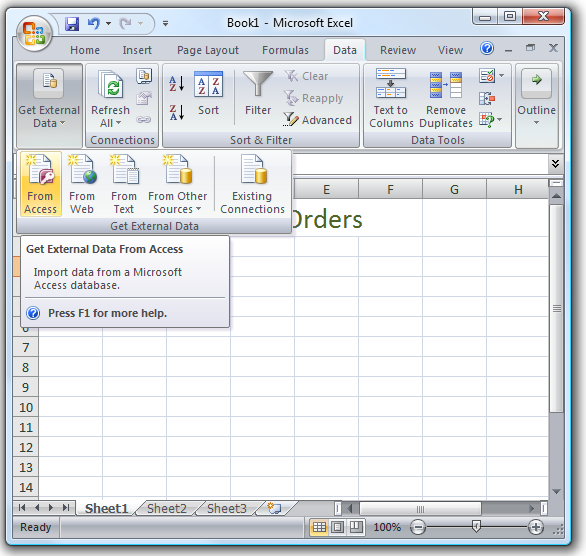Sort descending with Z to A icon
Viewport: 586px width, 556px height.
click(176, 112)
